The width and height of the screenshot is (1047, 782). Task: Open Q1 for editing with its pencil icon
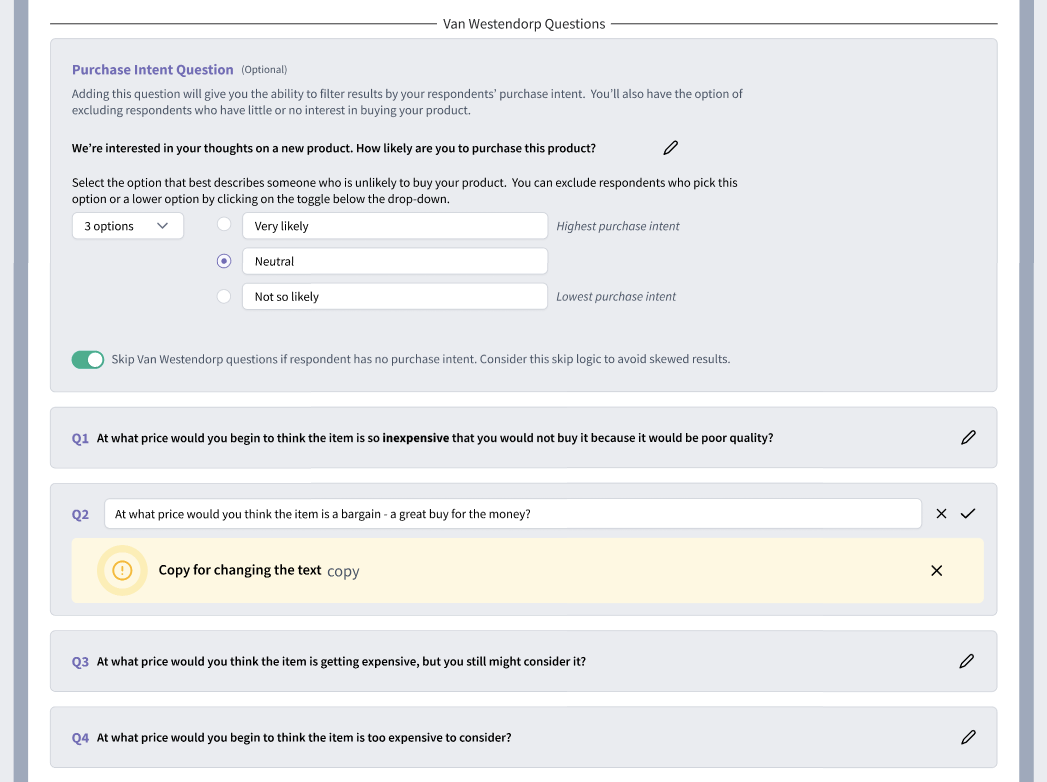[967, 437]
